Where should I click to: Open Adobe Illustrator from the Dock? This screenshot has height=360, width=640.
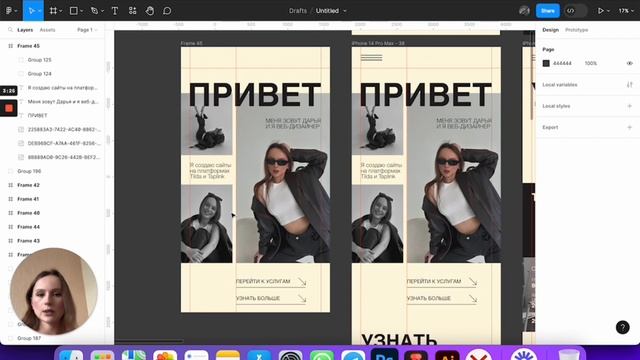[x=447, y=355]
